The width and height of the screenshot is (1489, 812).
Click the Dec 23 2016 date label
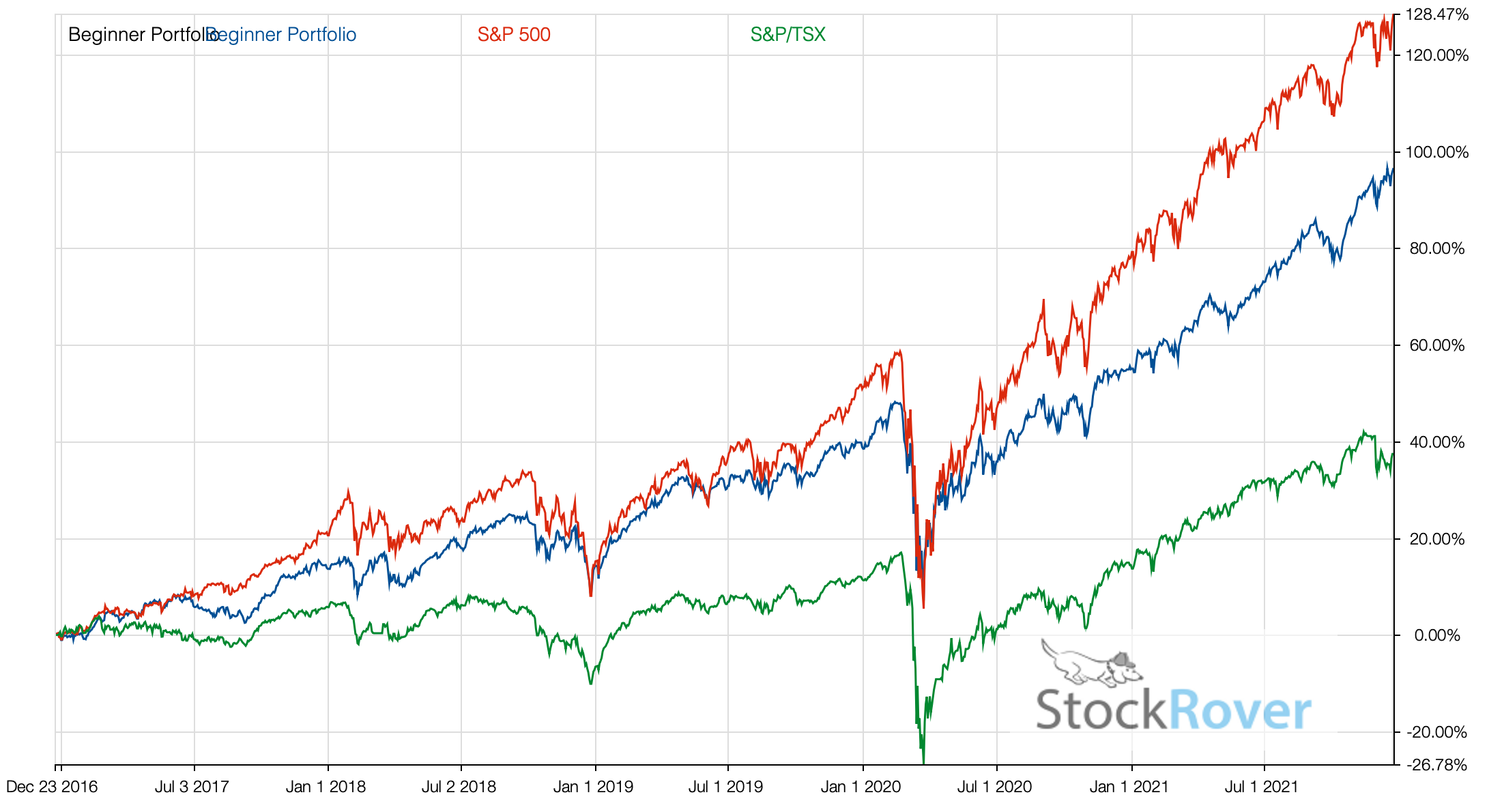pyautogui.click(x=52, y=787)
